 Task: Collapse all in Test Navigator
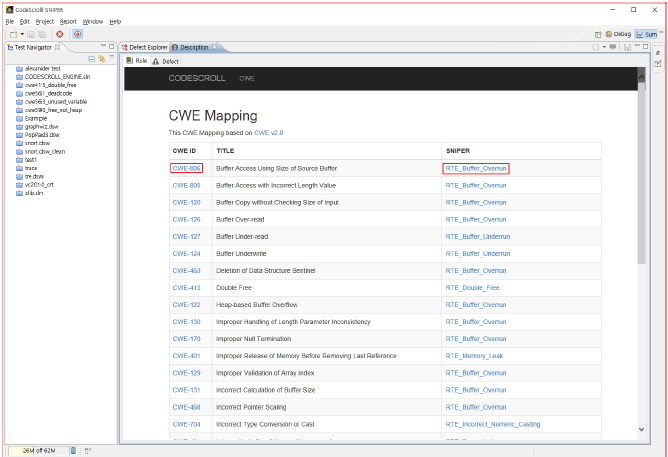click(x=91, y=59)
